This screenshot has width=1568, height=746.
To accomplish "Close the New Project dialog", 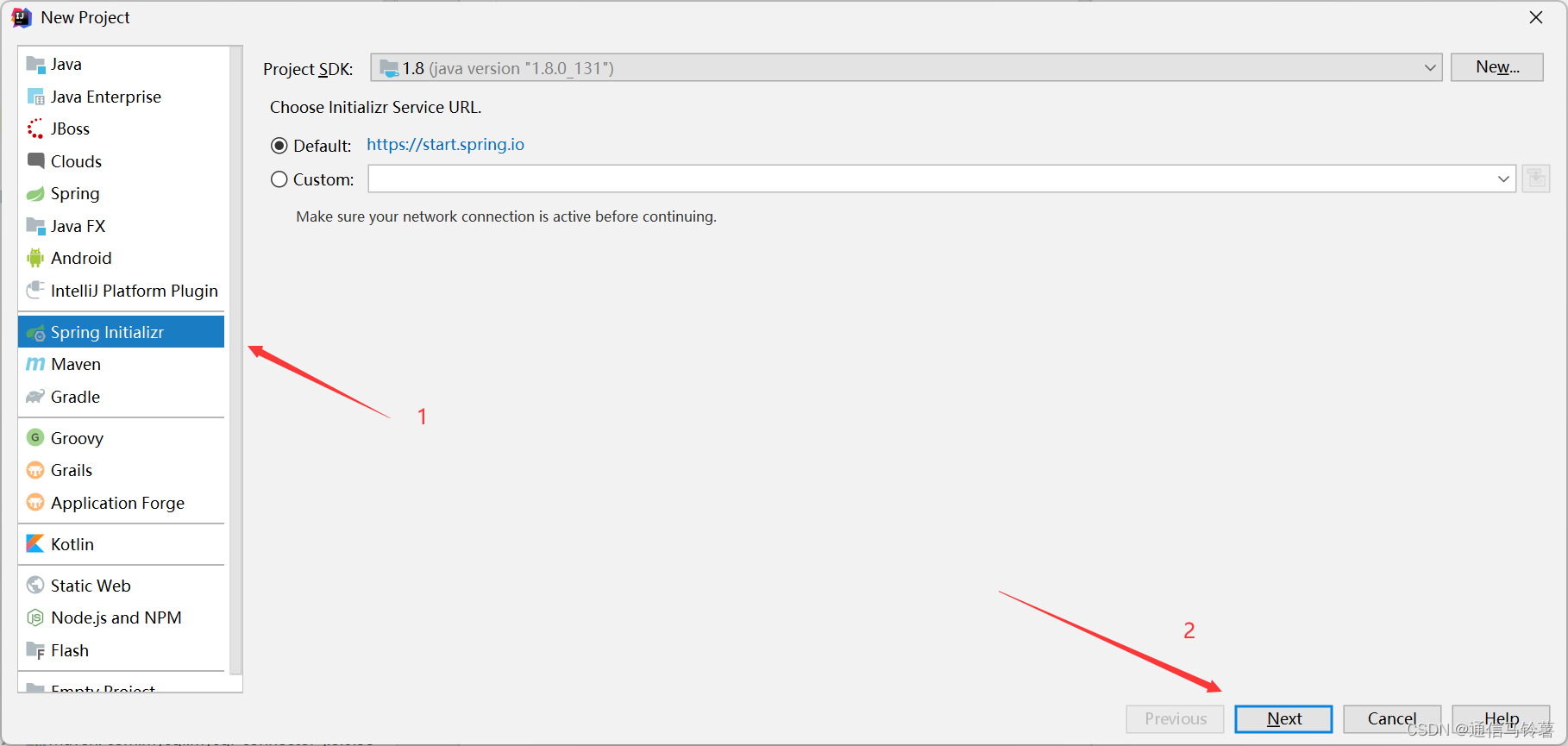I will 1536,17.
